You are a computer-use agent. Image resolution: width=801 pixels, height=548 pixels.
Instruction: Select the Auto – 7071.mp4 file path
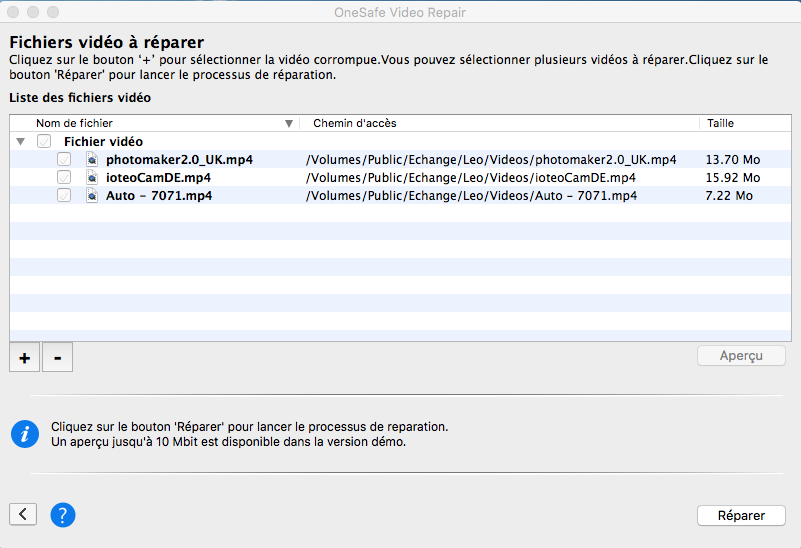click(x=471, y=196)
